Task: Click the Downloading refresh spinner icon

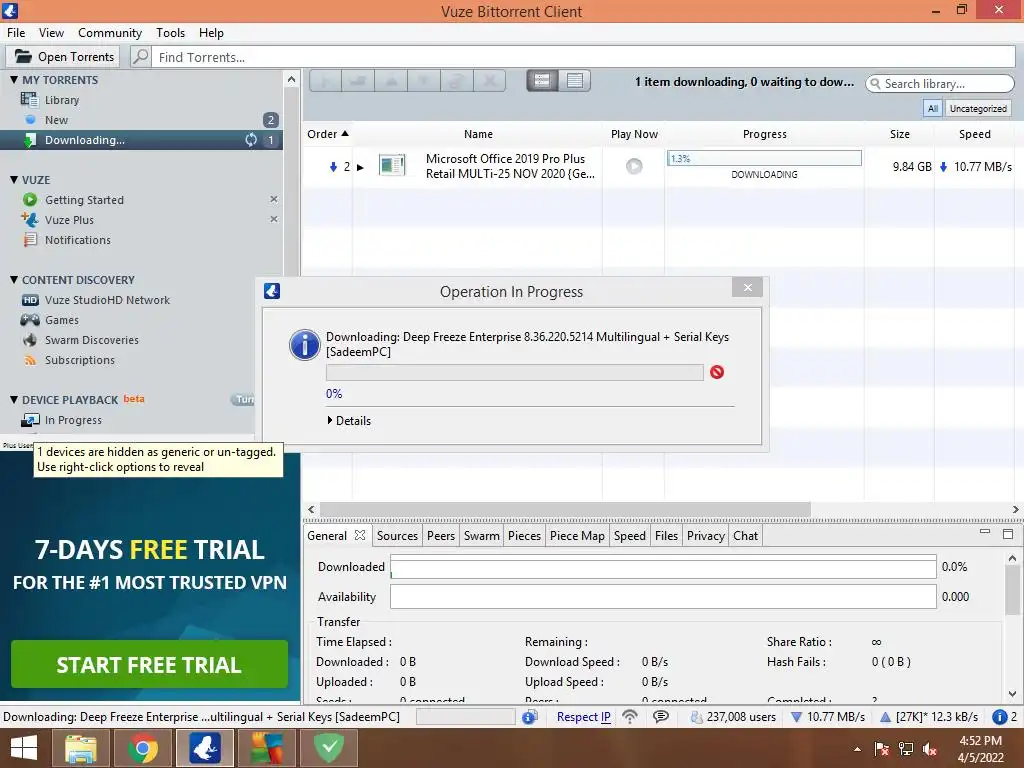Action: [251, 140]
